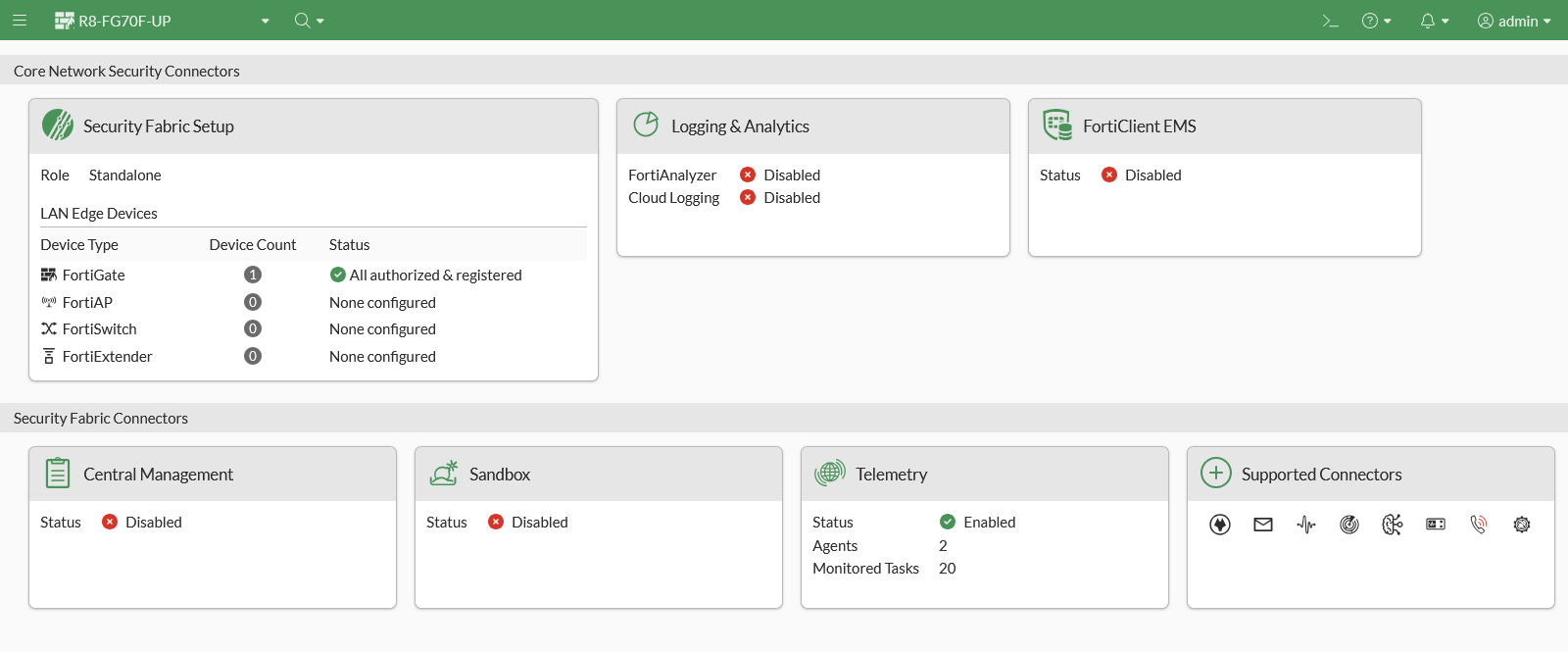
Task: Select the monitor device connector icon
Action: pyautogui.click(x=1436, y=525)
